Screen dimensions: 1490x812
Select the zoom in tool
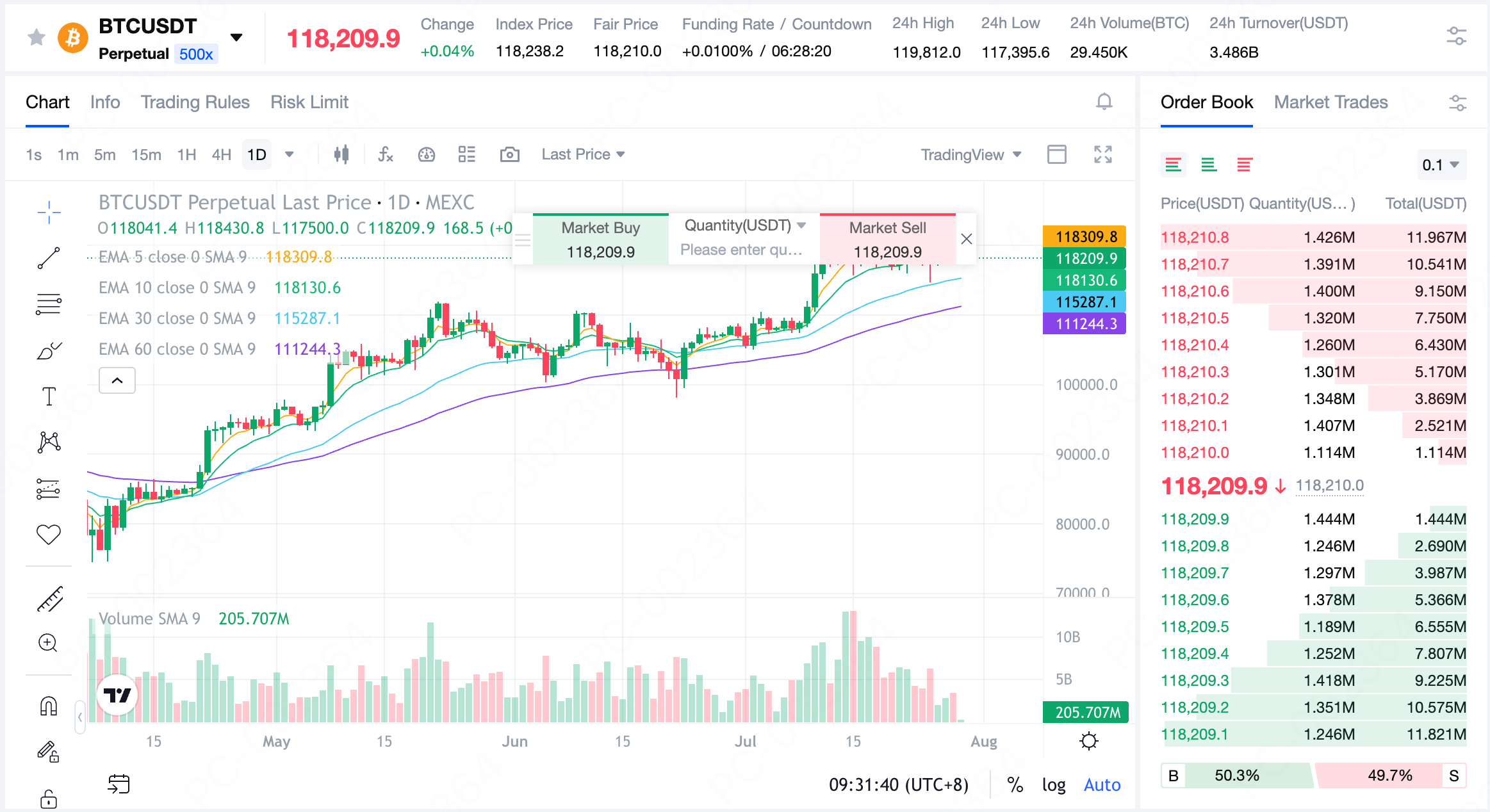point(49,643)
